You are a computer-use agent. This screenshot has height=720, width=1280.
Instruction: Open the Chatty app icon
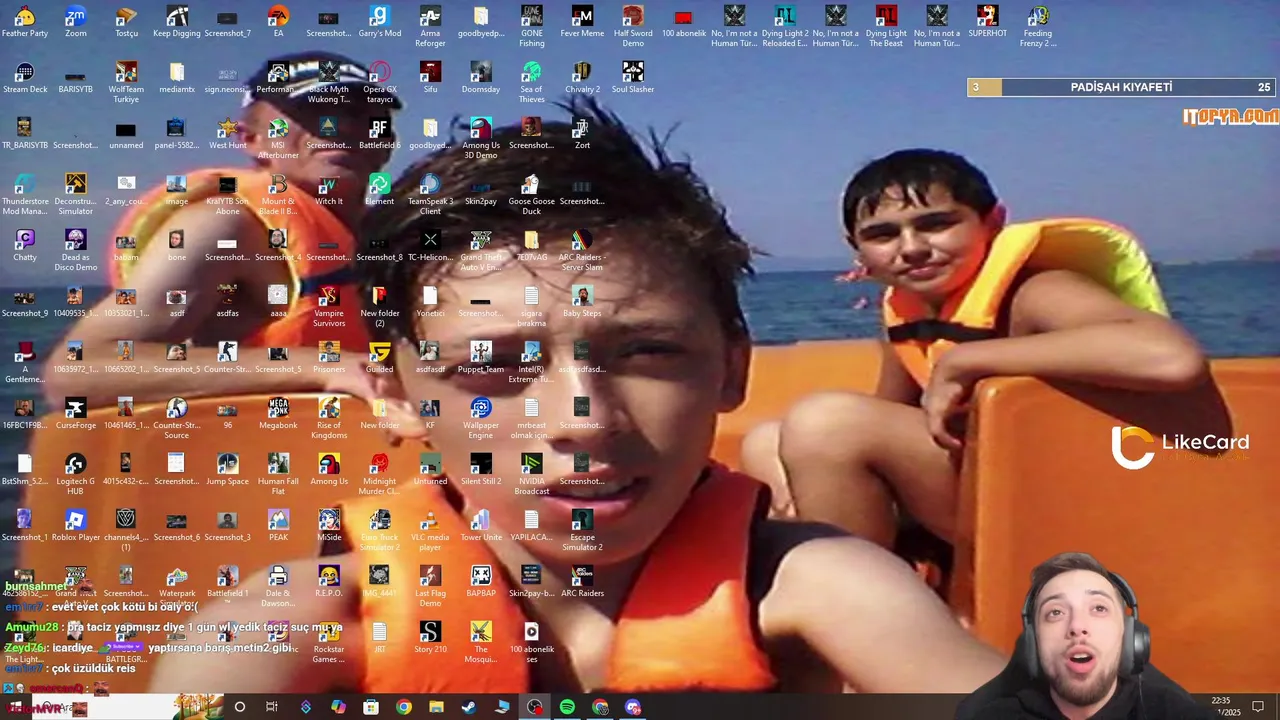25,241
